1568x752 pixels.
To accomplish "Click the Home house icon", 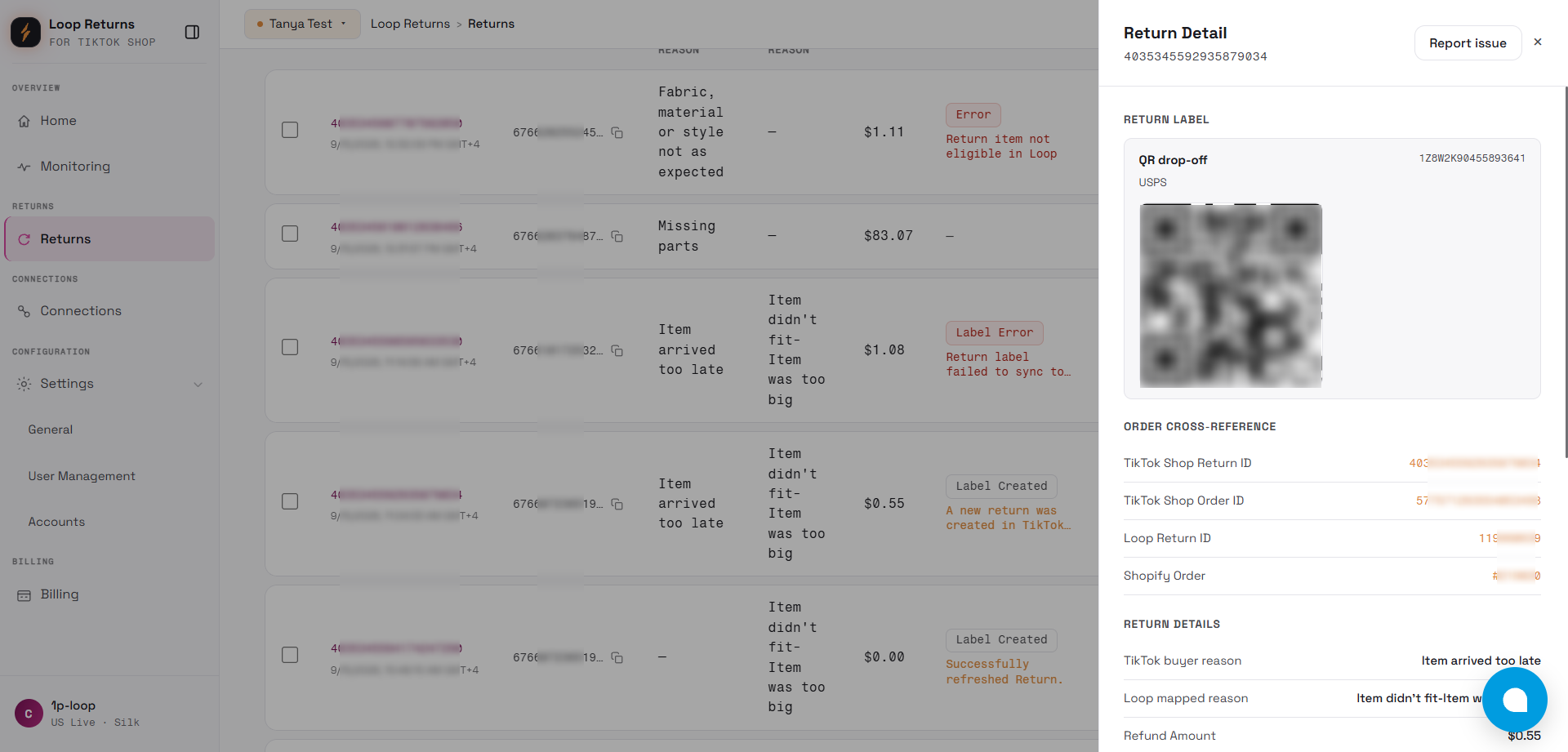I will [24, 121].
